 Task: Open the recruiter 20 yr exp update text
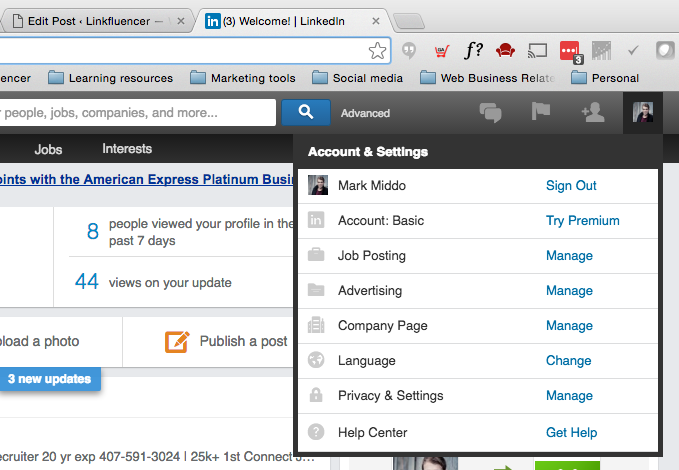157,457
